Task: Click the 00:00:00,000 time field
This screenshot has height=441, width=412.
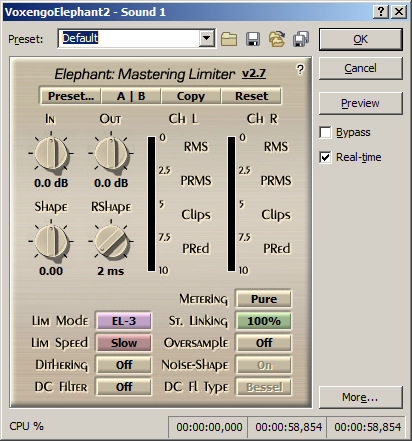Action: [x=209, y=427]
